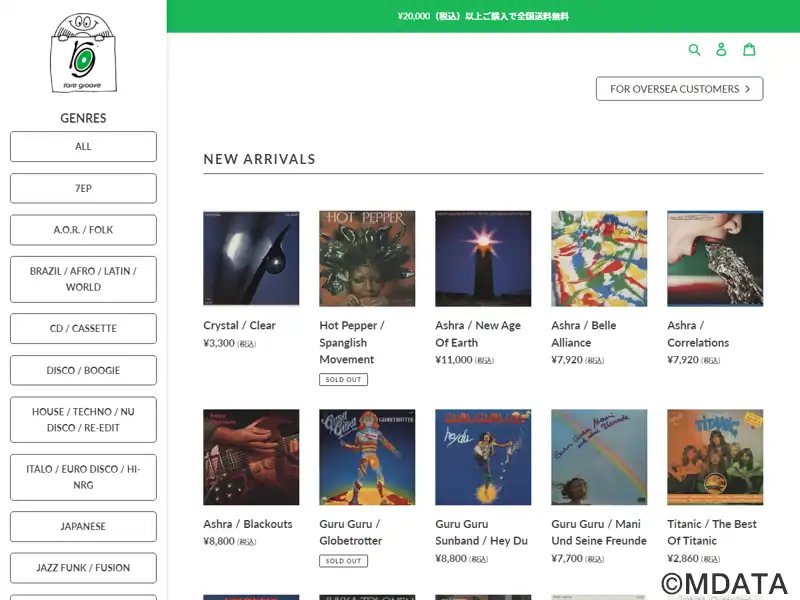Click the NEW ARRIVALS heading

(x=259, y=159)
